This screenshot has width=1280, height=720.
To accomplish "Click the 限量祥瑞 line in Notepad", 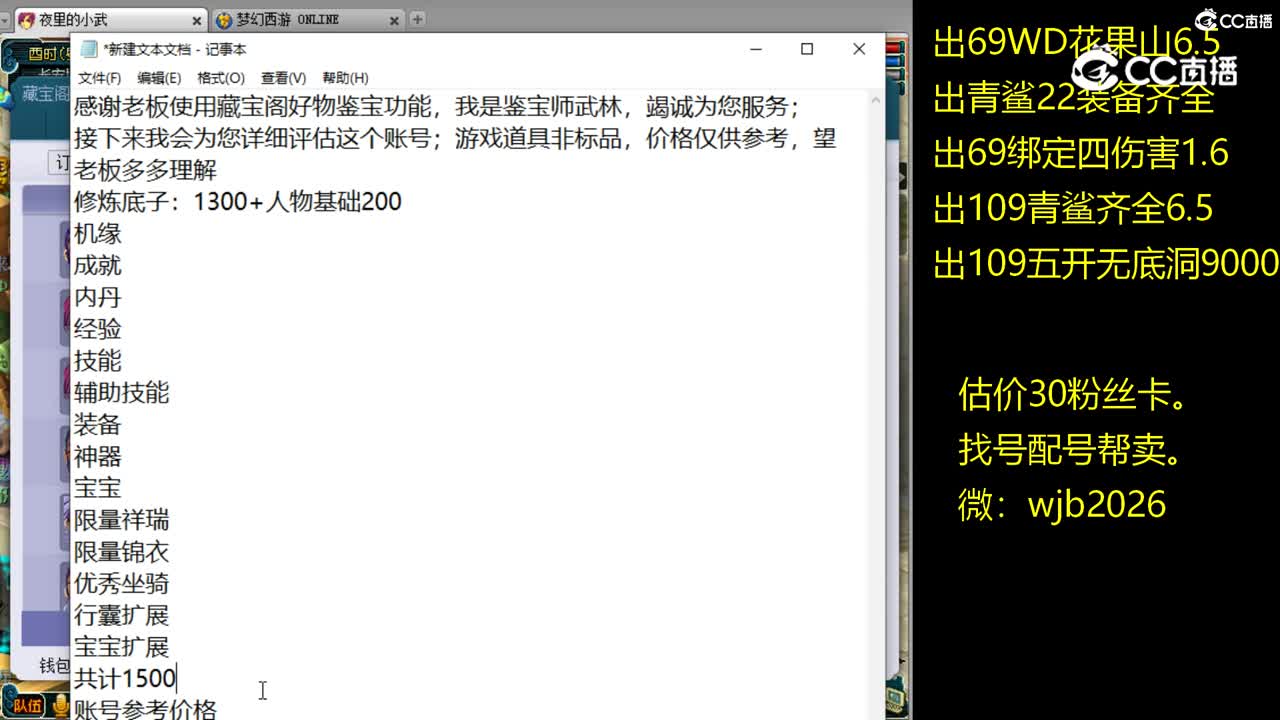I will point(122,520).
